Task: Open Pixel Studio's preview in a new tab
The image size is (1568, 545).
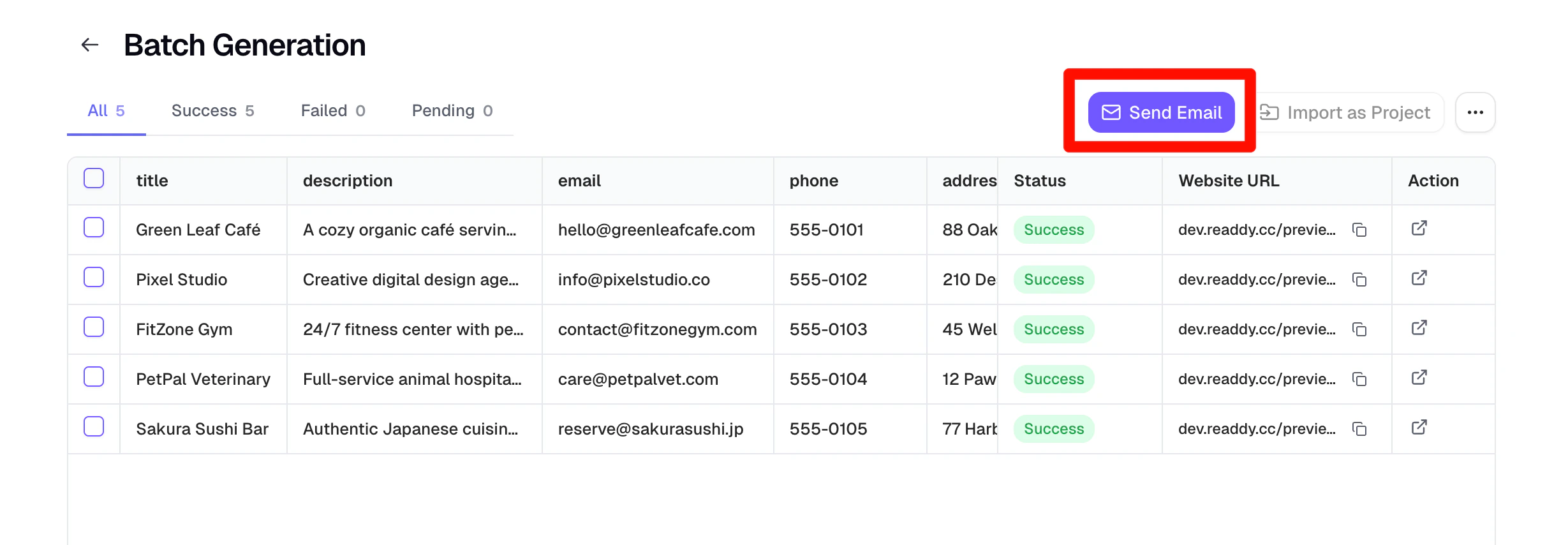Action: 1419,279
